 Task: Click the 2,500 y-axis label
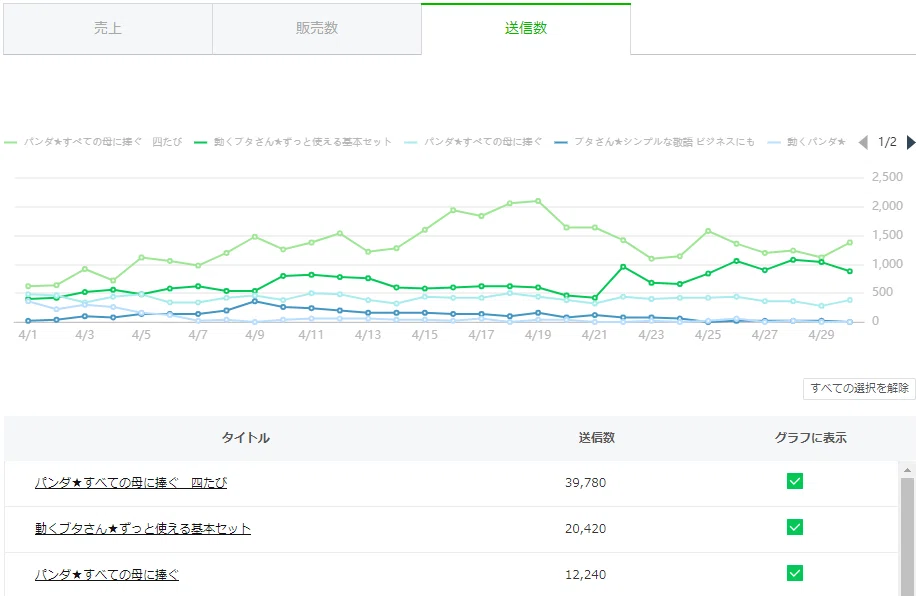point(887,177)
